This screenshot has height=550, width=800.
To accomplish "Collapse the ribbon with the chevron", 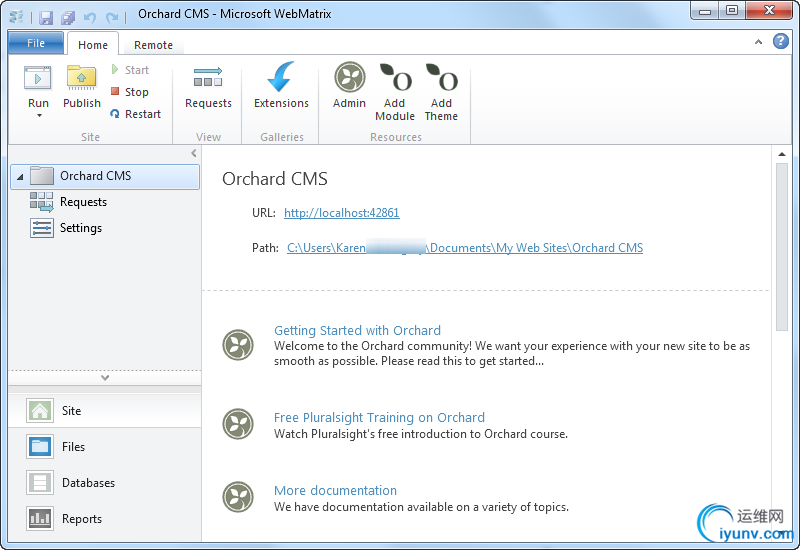I will tap(758, 42).
